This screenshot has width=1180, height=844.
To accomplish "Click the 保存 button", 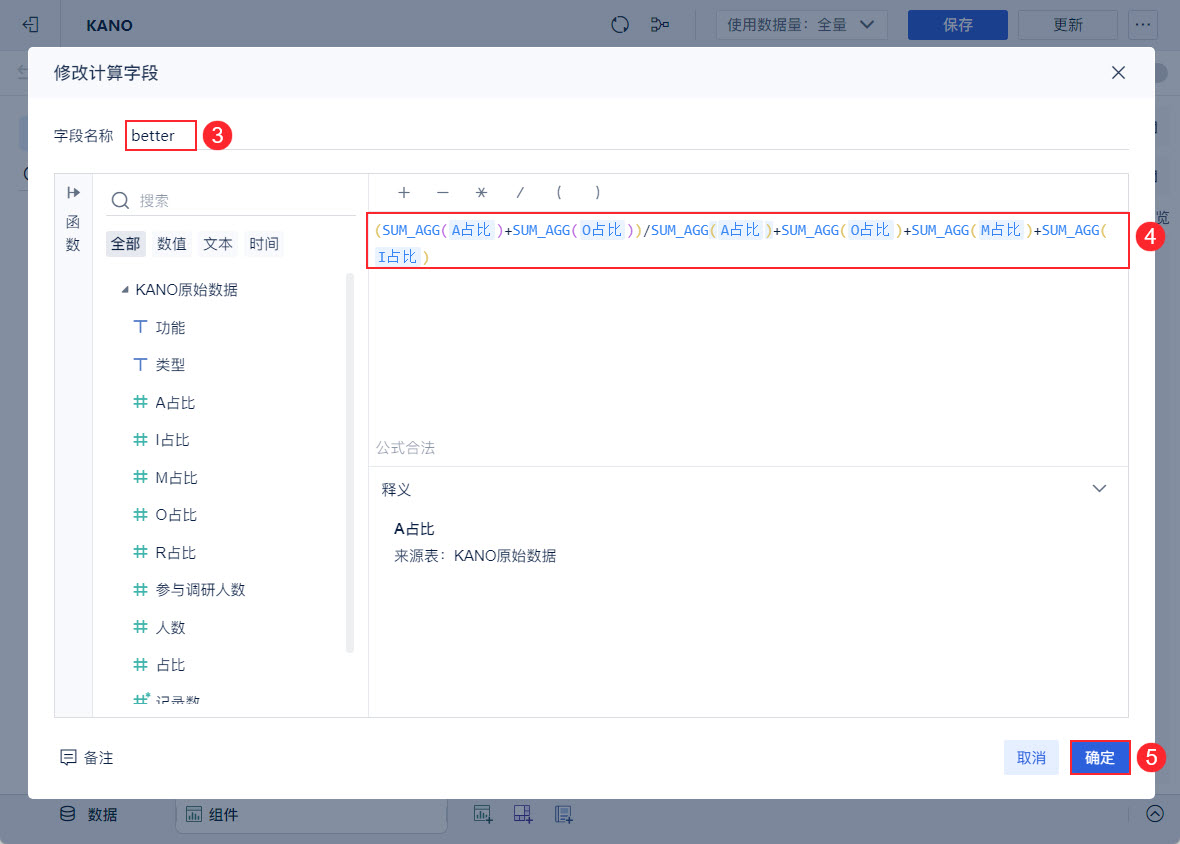I will (x=957, y=25).
